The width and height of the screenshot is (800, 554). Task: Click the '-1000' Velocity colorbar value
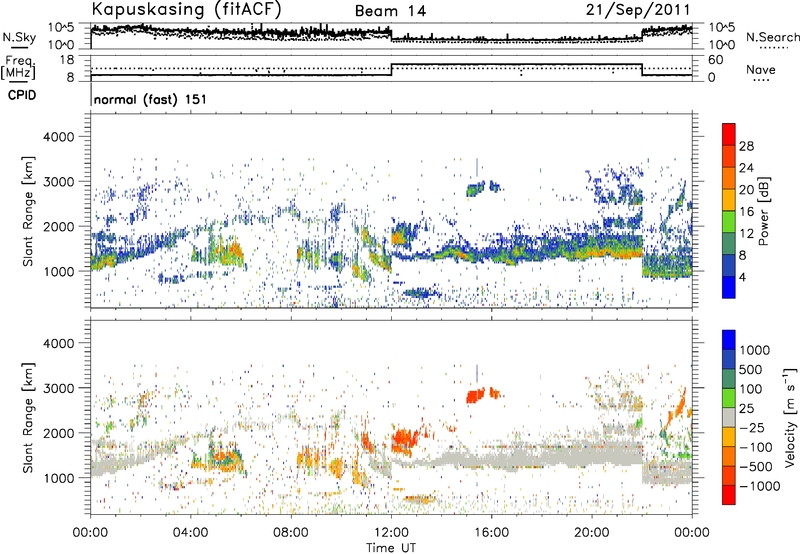(x=760, y=486)
